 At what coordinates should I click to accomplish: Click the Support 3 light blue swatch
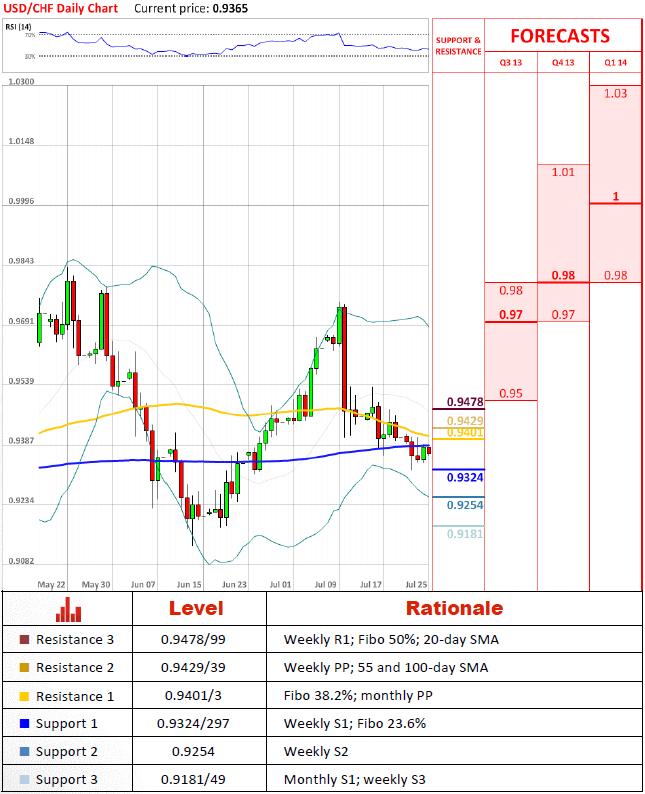pyautogui.click(x=24, y=779)
